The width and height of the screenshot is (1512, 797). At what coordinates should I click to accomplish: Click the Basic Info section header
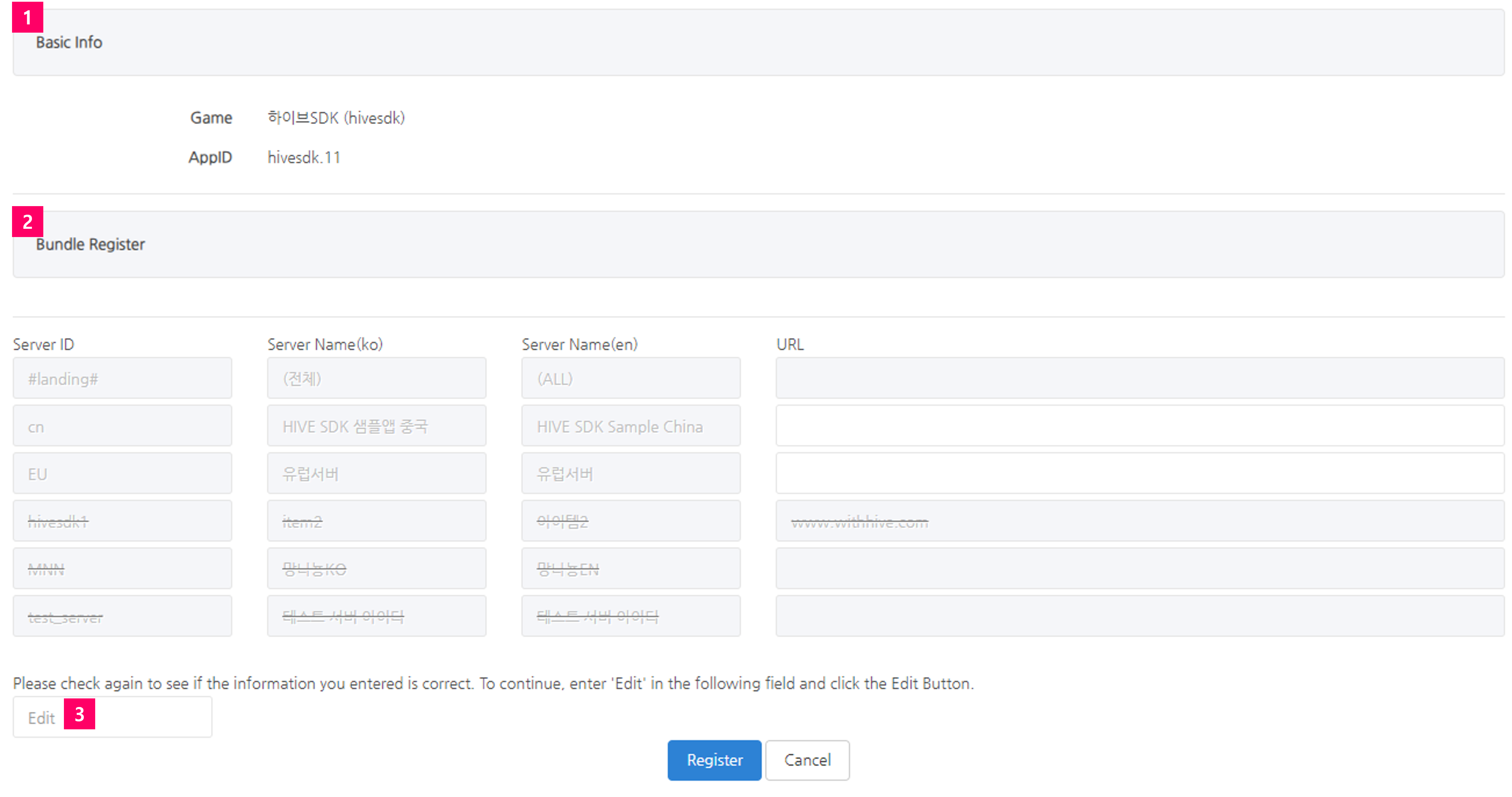click(758, 42)
